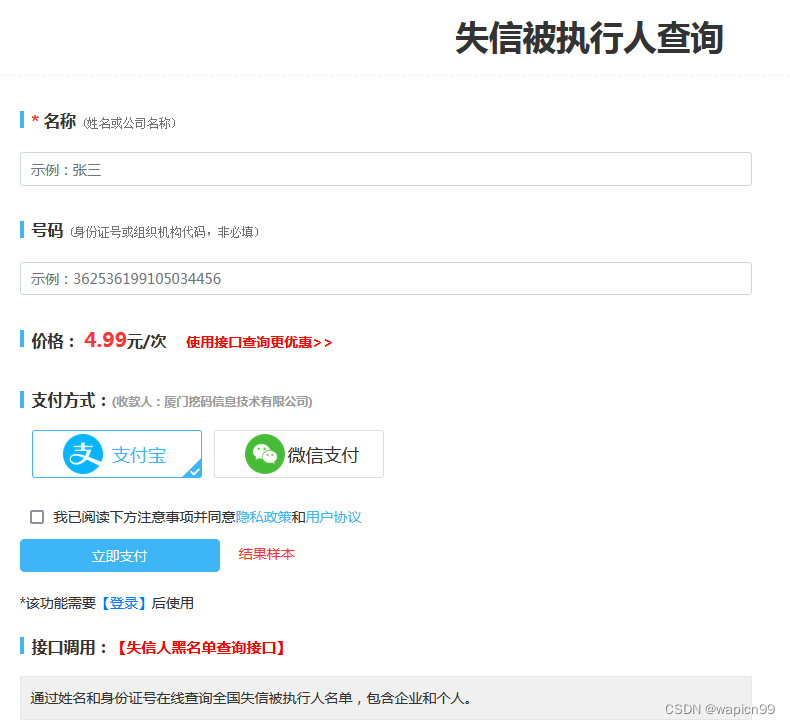Image resolution: width=790 pixels, height=726 pixels.
Task: Click the payee text 厦门挖码信息技术有限公司
Action: [x=236, y=402]
